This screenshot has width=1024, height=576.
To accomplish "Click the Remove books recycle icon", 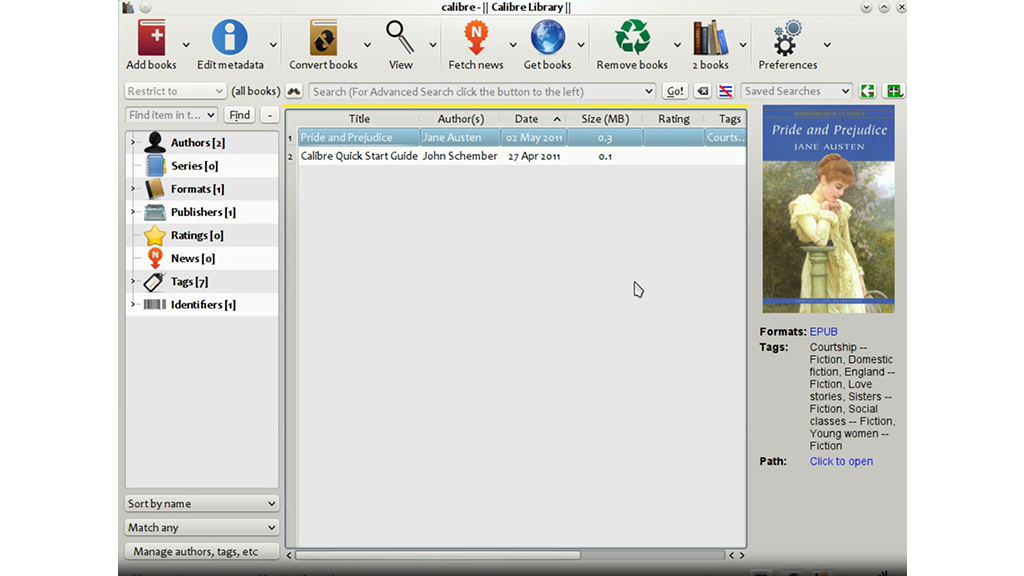I will click(632, 40).
